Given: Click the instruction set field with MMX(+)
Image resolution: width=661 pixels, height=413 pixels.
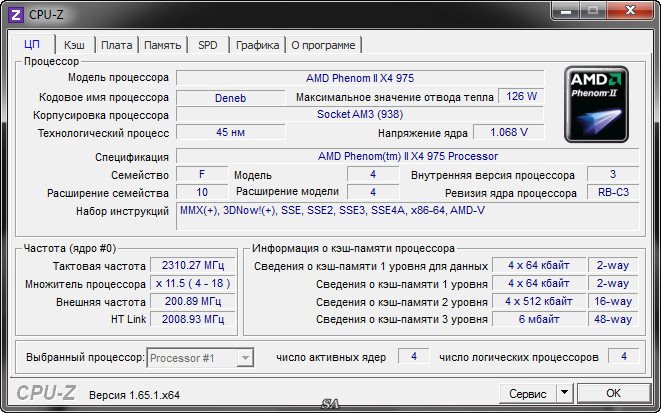Looking at the screenshot, I should (408, 216).
